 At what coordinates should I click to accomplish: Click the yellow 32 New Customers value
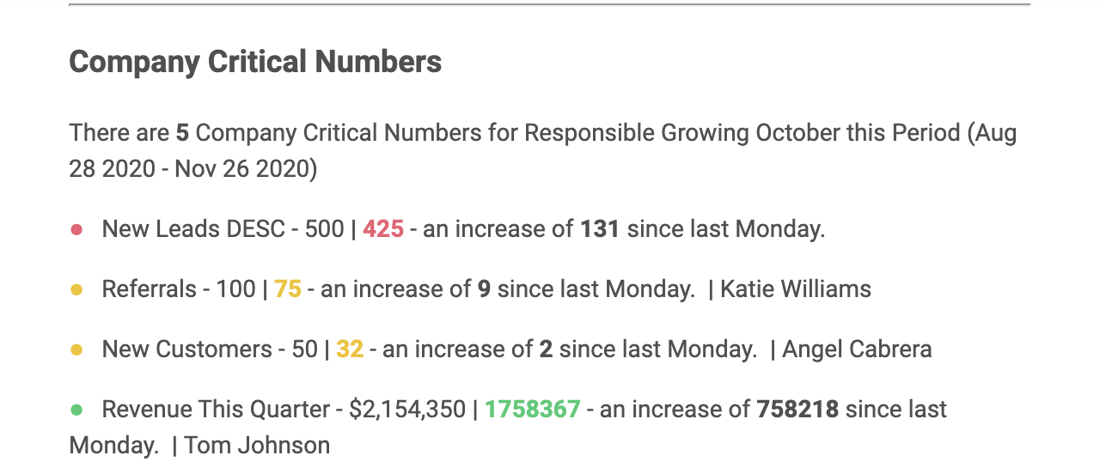350,348
